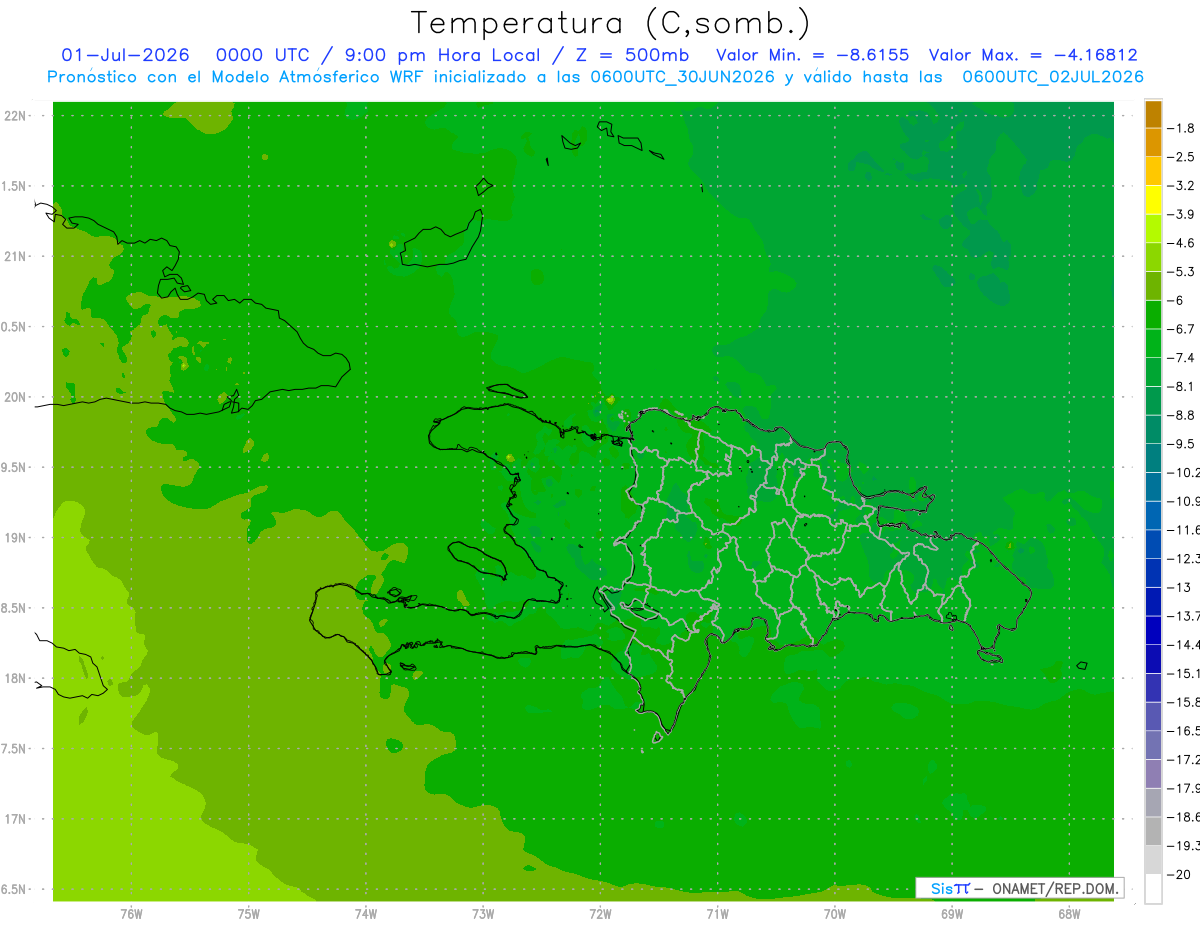
Task: Click the -3.2 colorbar scale value
Action: (1183, 186)
